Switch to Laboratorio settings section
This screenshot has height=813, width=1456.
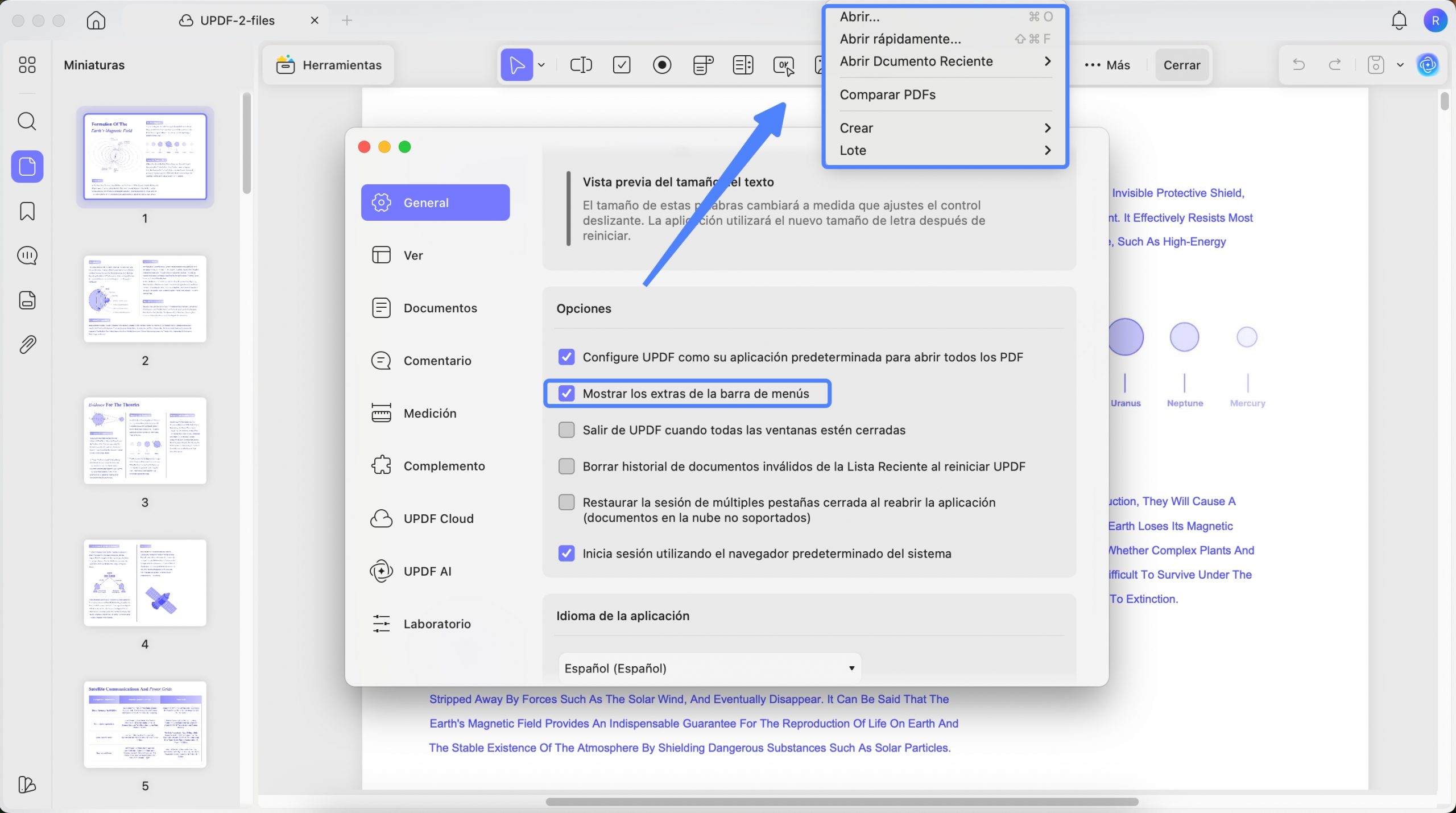click(436, 624)
